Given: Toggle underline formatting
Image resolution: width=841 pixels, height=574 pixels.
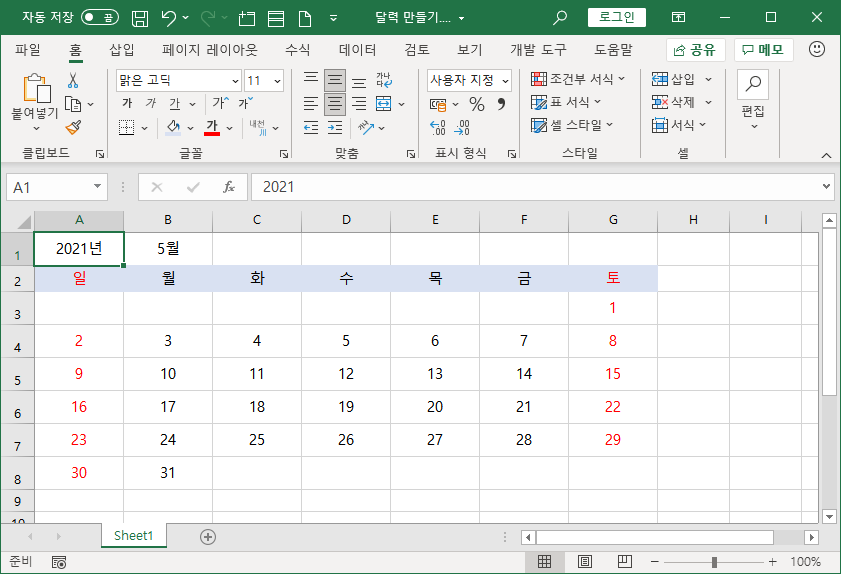Looking at the screenshot, I should 175,103.
